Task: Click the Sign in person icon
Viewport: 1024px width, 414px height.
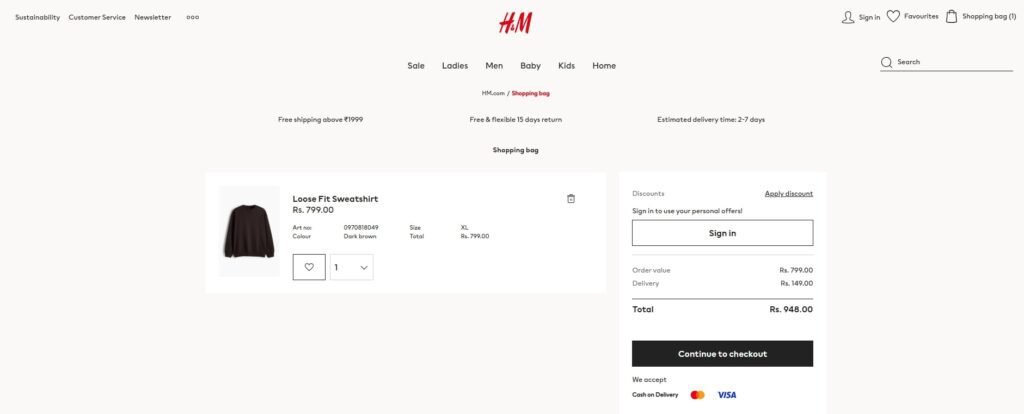Action: click(x=848, y=17)
